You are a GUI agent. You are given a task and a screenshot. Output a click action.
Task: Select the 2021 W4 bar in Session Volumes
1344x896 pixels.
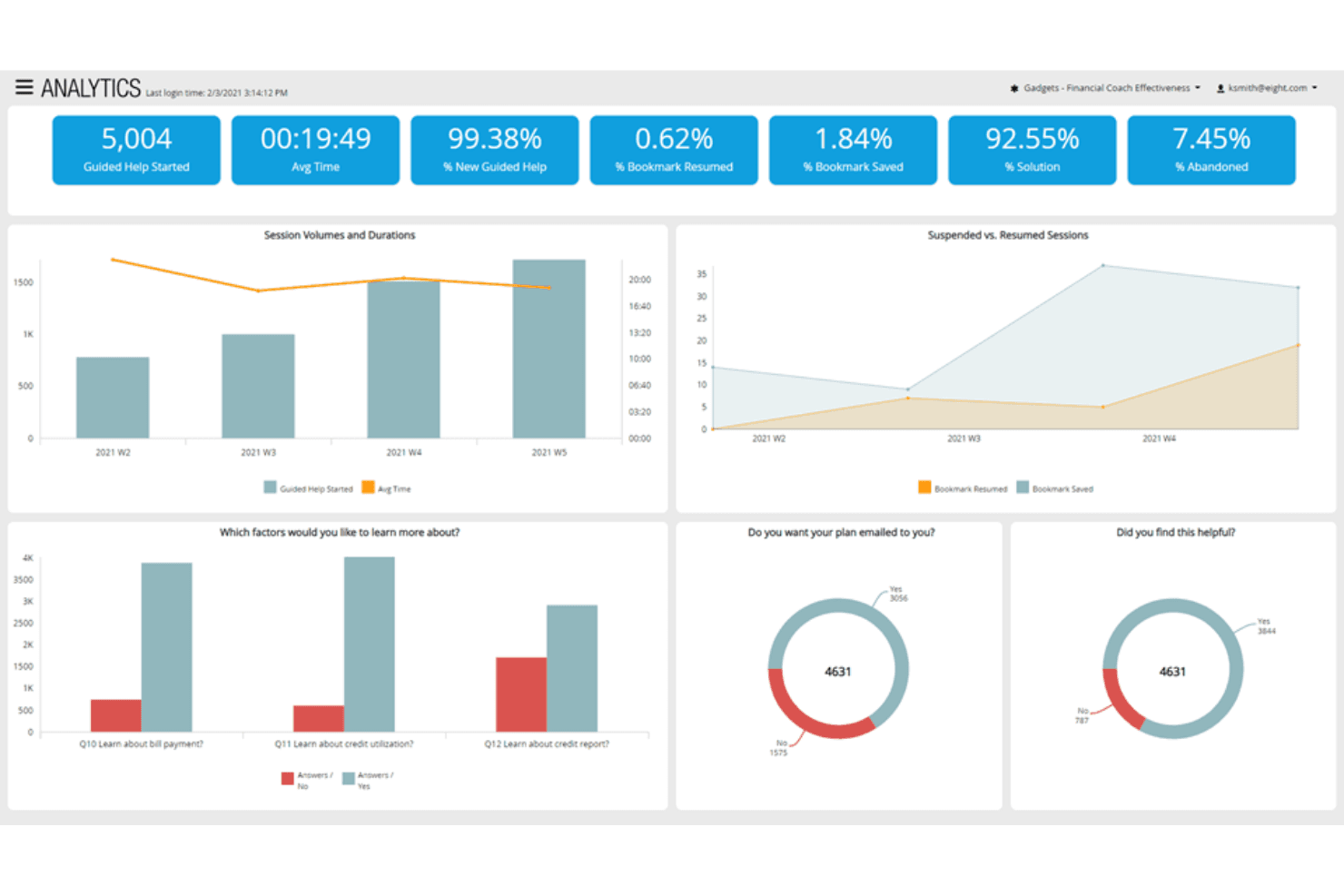point(403,359)
